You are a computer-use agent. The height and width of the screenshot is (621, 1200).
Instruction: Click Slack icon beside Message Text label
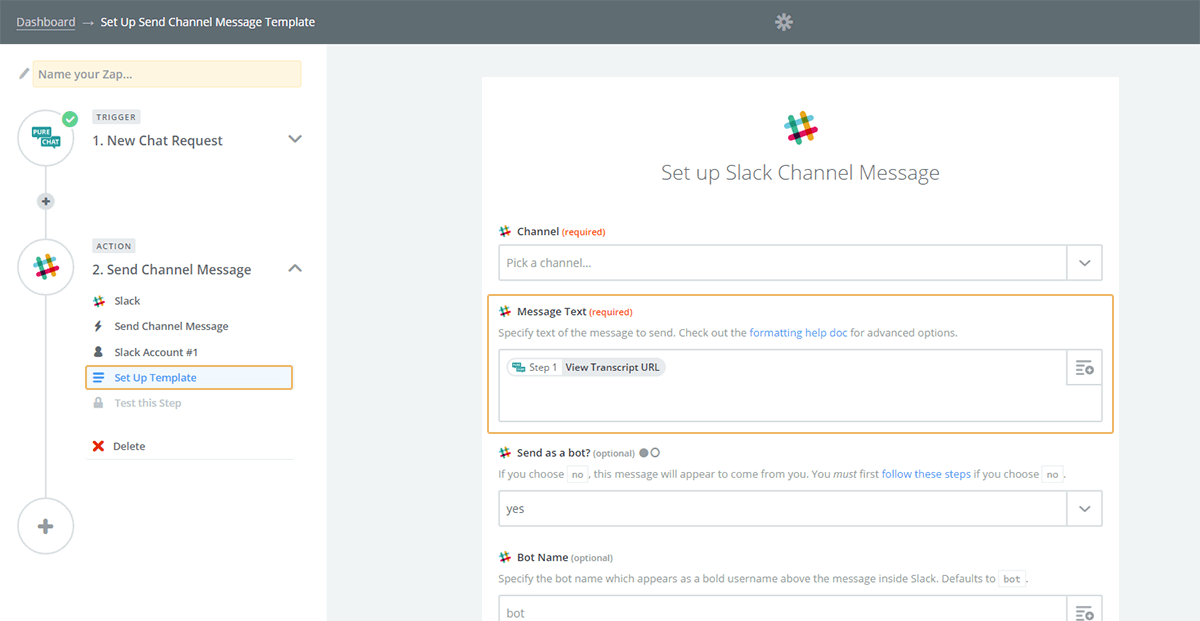[x=505, y=312]
